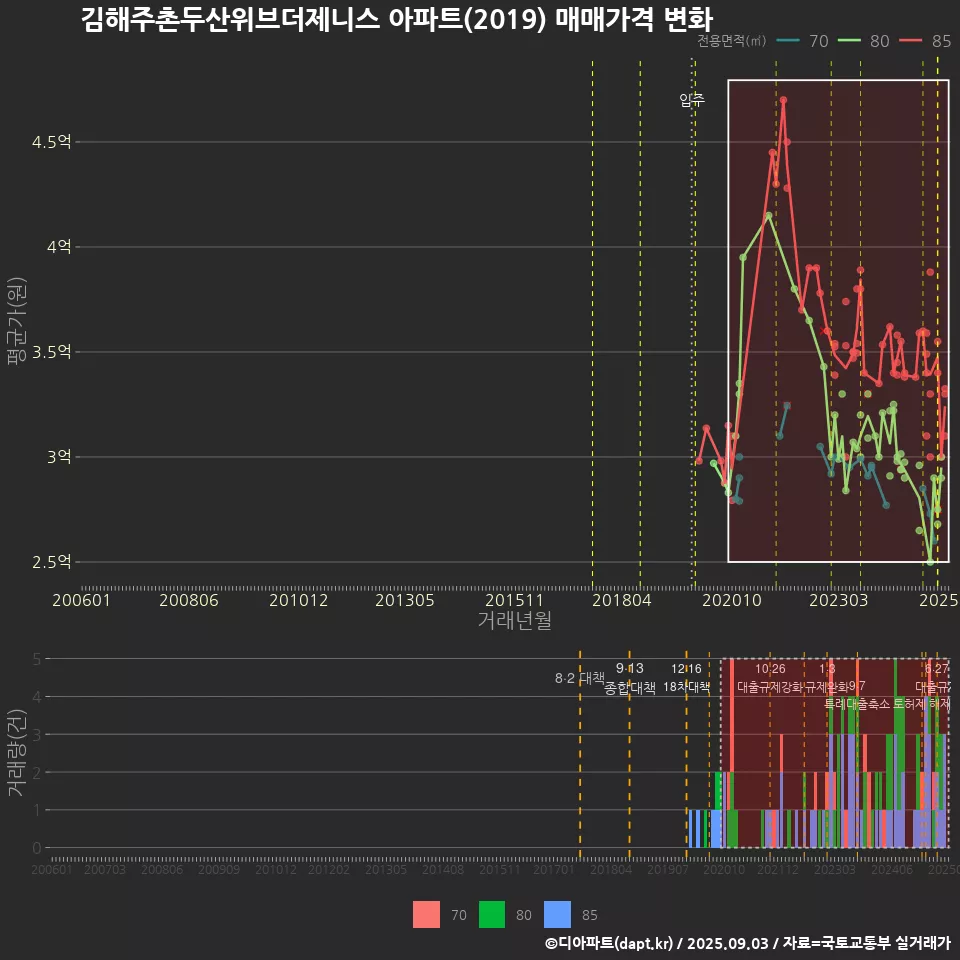
Task: Click the '9·13' policy date label
Action: tap(629, 669)
